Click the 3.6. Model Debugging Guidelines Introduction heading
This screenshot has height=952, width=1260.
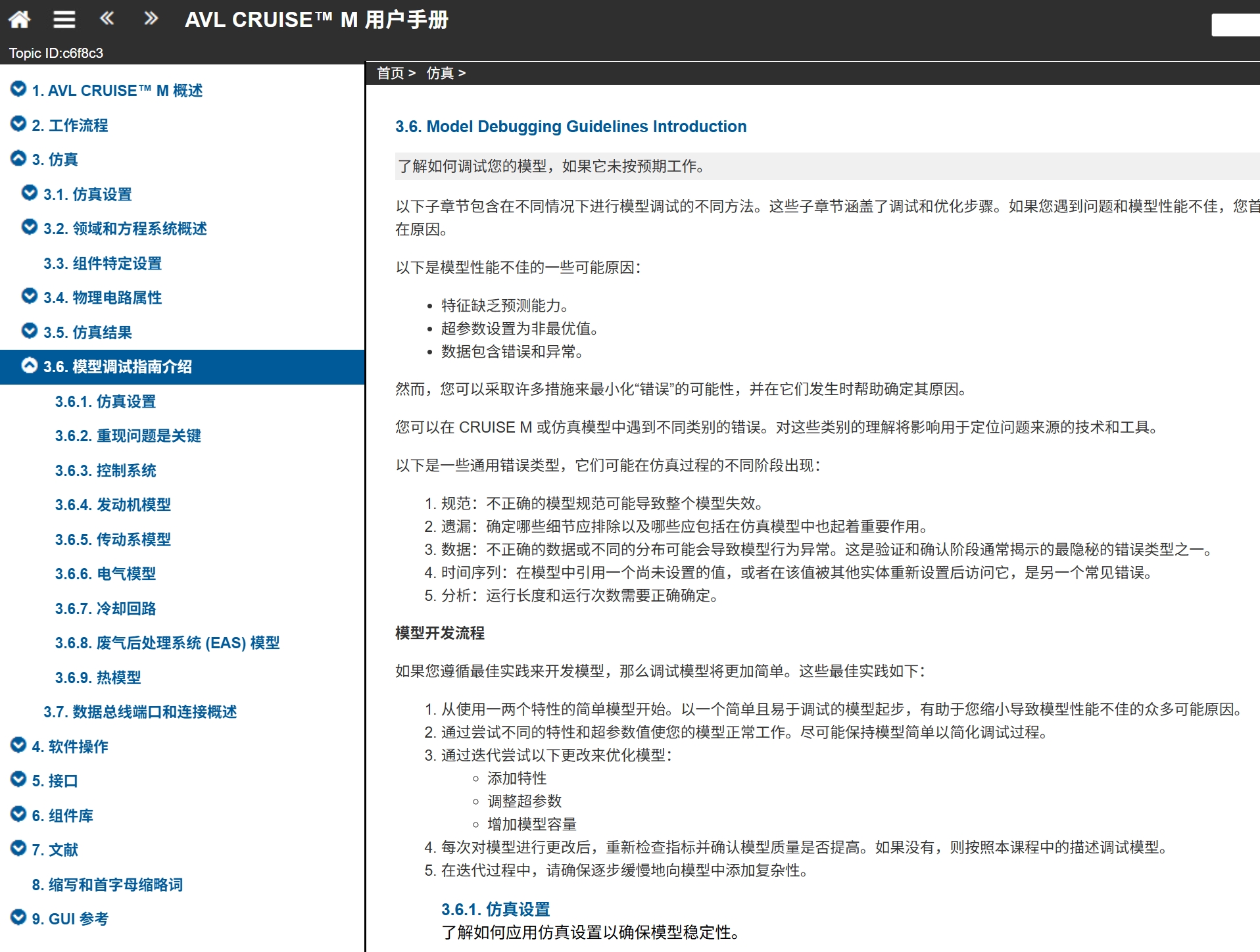[571, 126]
